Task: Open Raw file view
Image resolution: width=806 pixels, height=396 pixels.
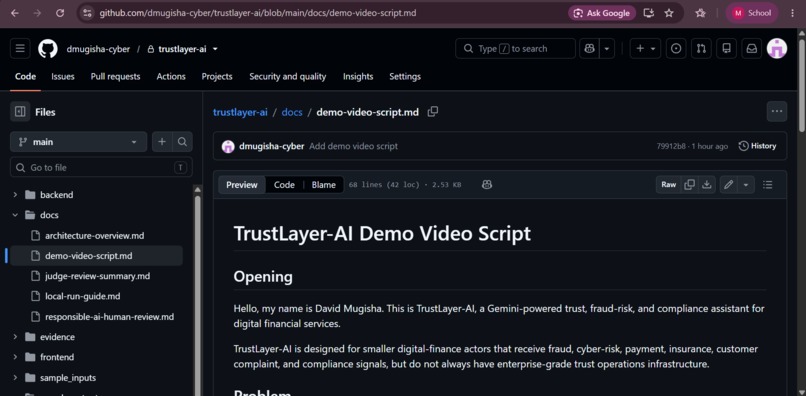Action: click(x=668, y=185)
